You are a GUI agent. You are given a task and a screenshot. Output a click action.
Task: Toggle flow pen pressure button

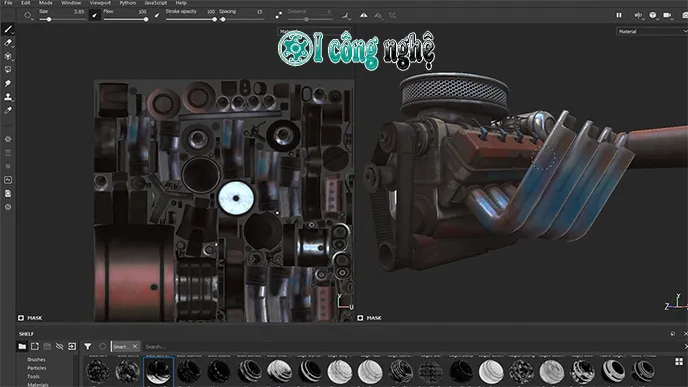157,15
